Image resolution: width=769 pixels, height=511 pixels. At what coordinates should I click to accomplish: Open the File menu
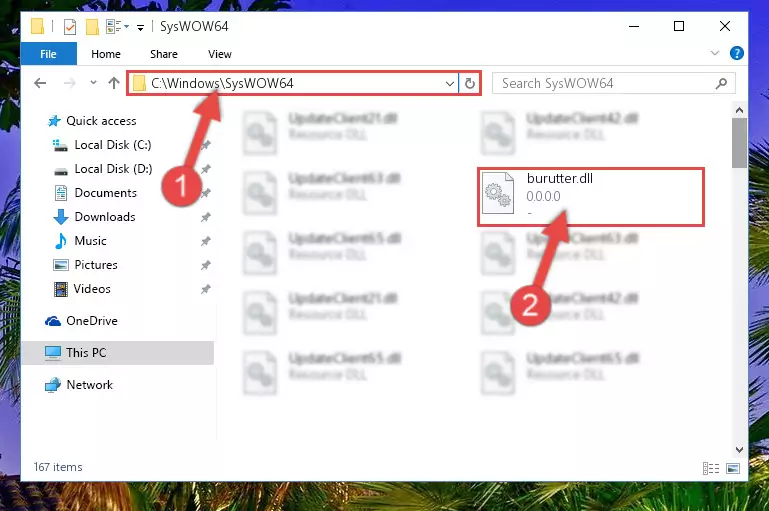tap(49, 54)
